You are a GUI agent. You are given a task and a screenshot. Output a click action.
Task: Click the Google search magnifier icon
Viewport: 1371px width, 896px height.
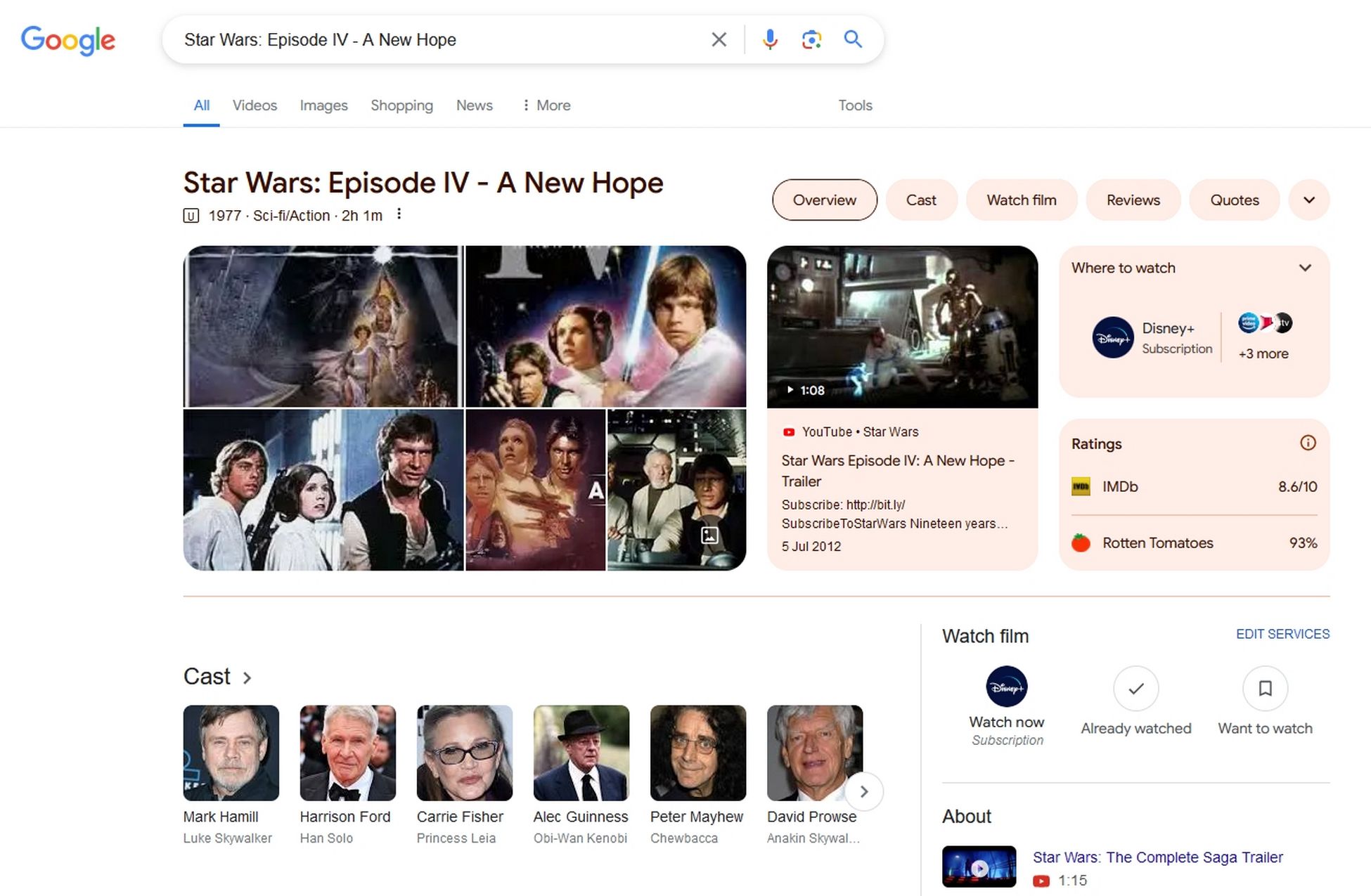pos(853,39)
